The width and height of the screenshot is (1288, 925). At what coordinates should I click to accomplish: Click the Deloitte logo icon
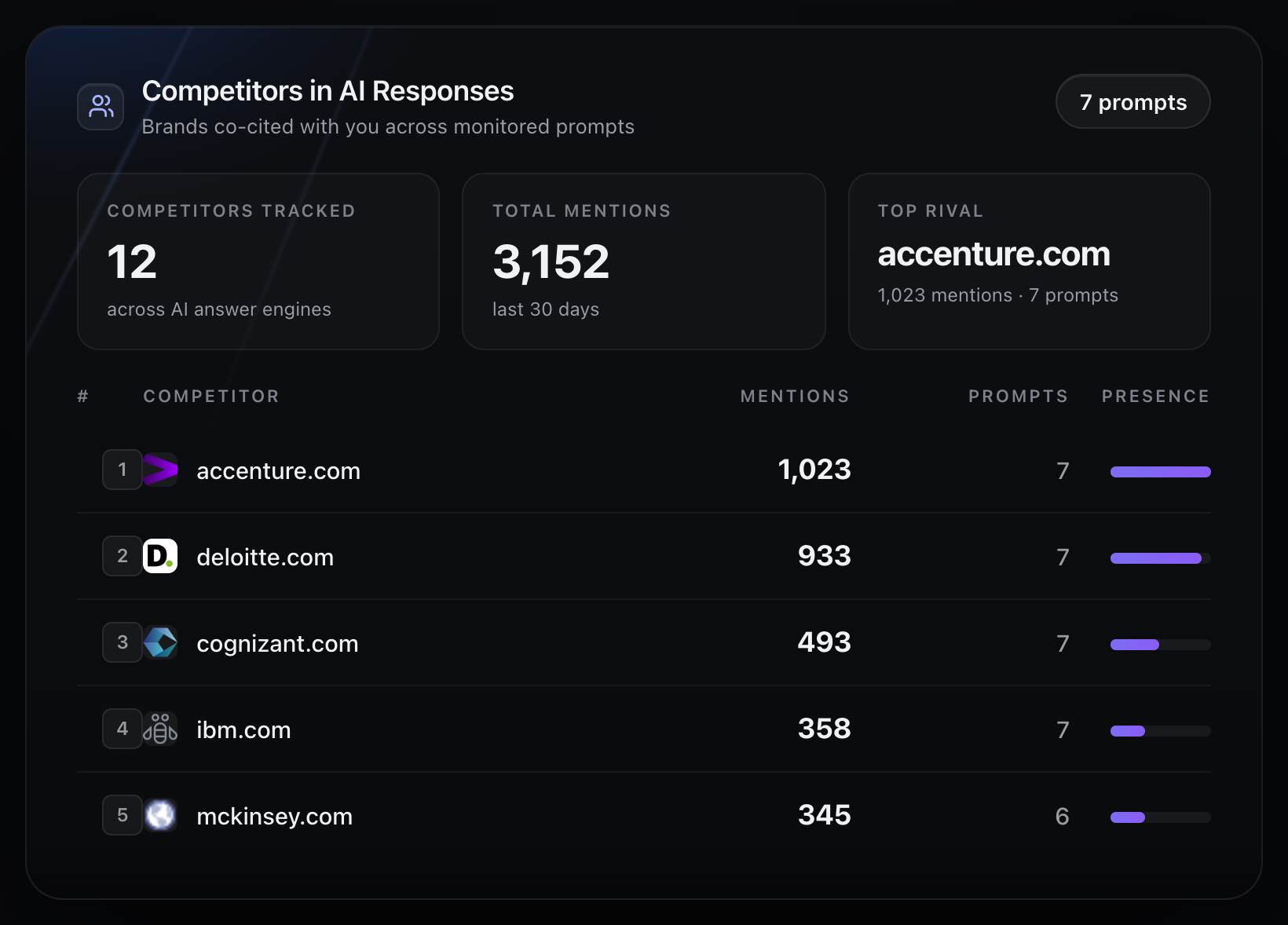pos(160,556)
